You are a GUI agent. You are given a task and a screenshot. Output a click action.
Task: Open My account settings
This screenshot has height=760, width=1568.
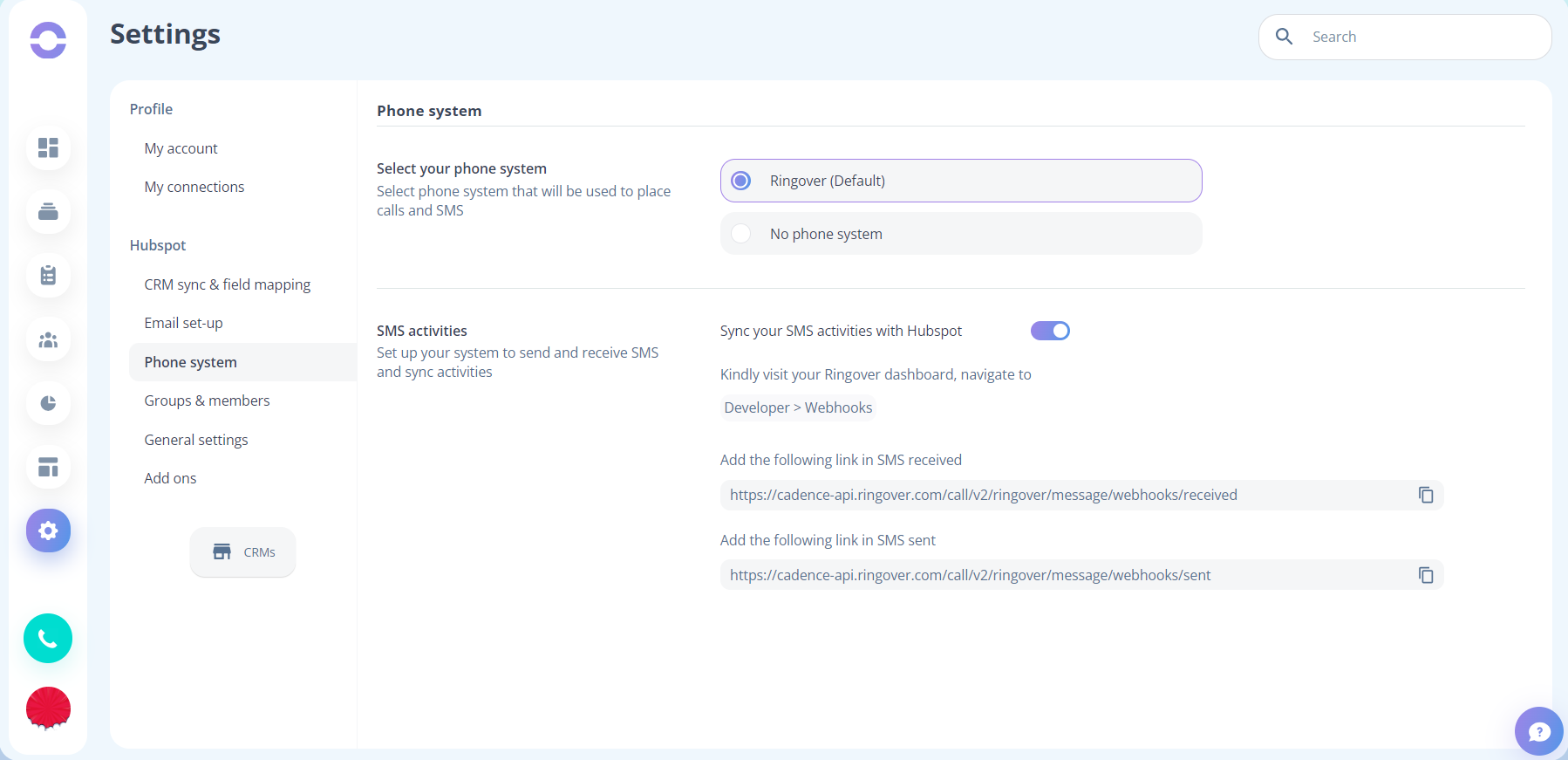click(x=181, y=148)
